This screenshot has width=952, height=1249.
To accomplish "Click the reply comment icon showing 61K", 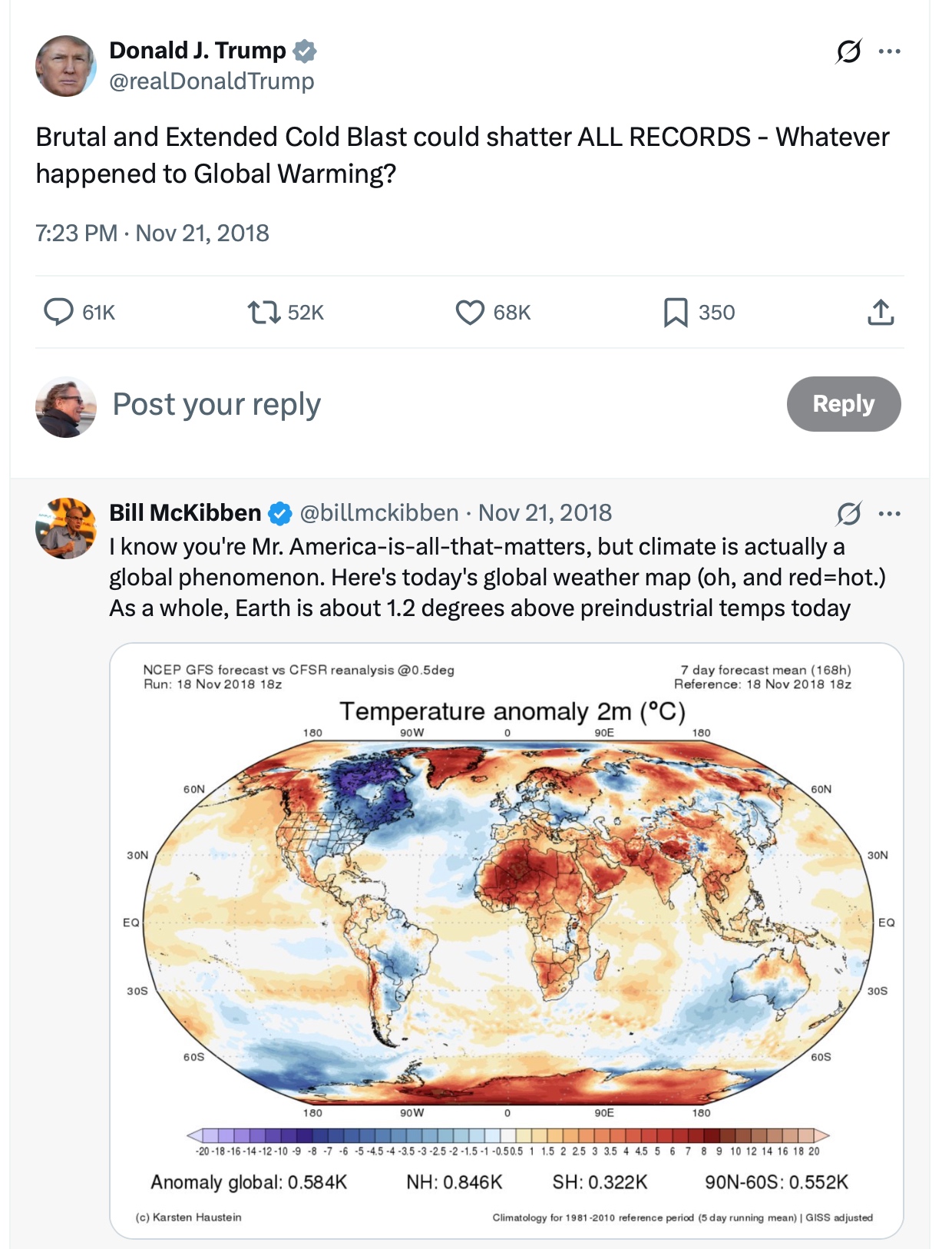I will click(58, 312).
